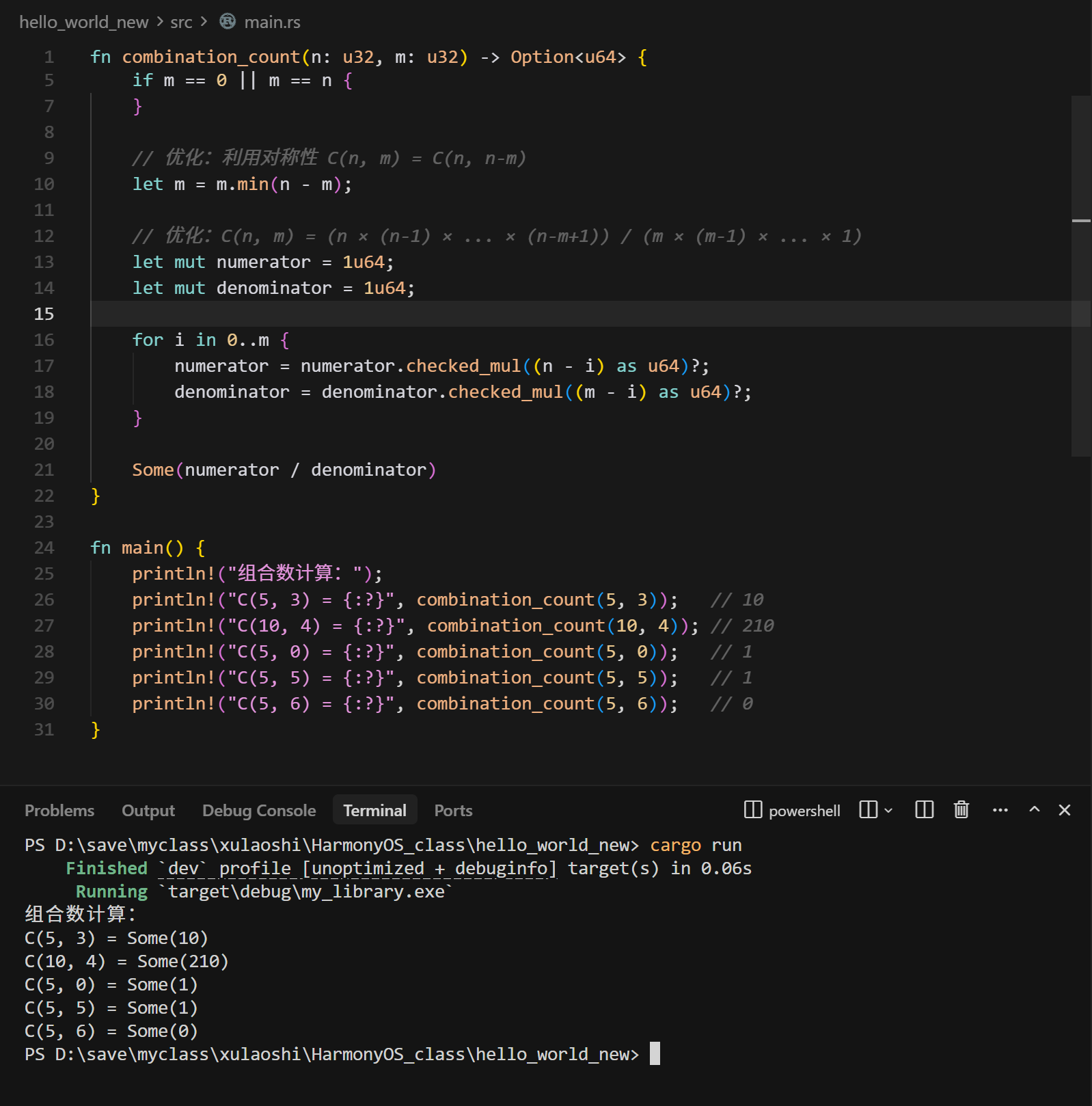
Task: Kill the terminal with the trash icon
Action: [961, 810]
